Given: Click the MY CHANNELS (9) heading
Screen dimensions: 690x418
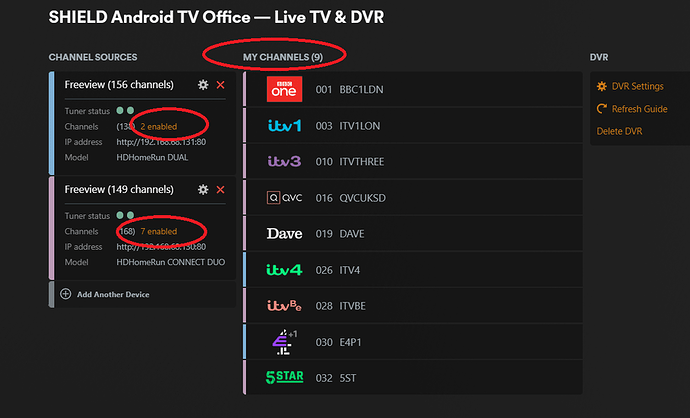Looking at the screenshot, I should point(283,57).
